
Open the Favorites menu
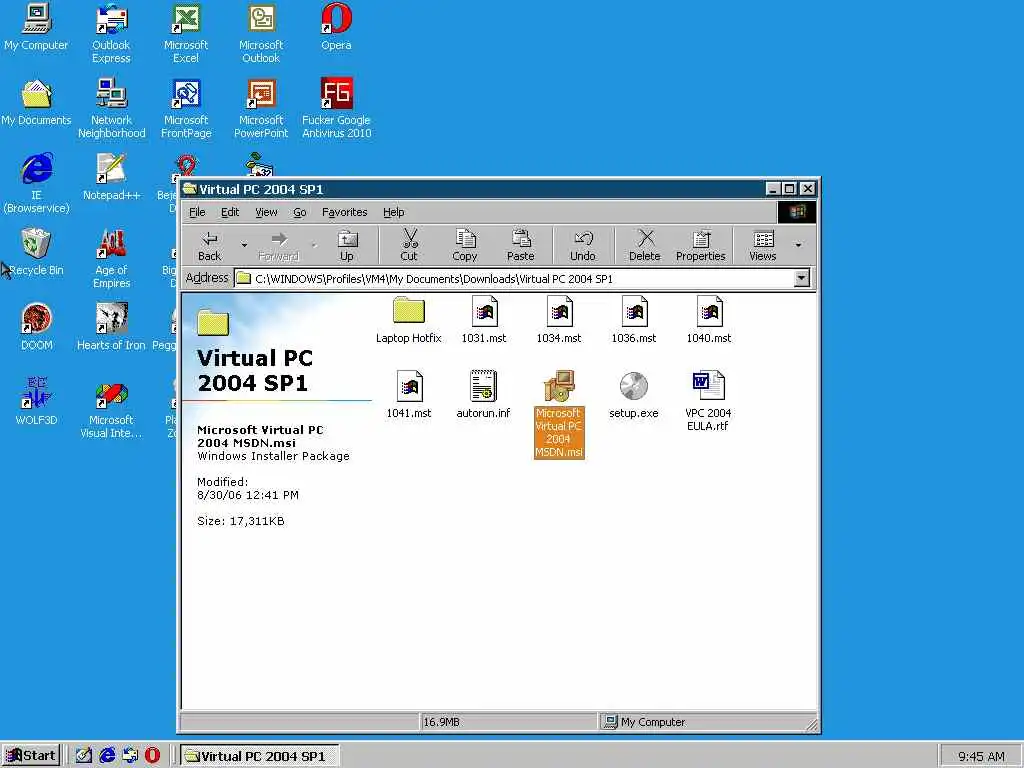[345, 212]
